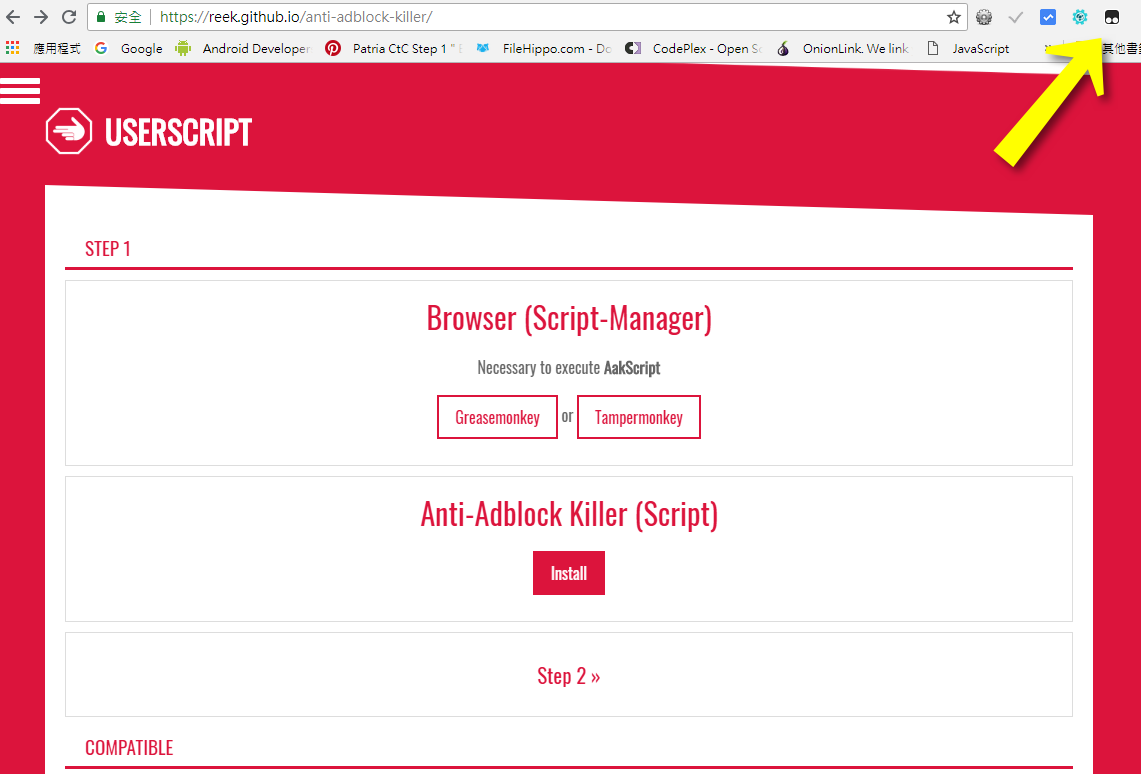Click the Tampermonkey button
Viewport: 1141px width, 774px height.
(x=639, y=417)
